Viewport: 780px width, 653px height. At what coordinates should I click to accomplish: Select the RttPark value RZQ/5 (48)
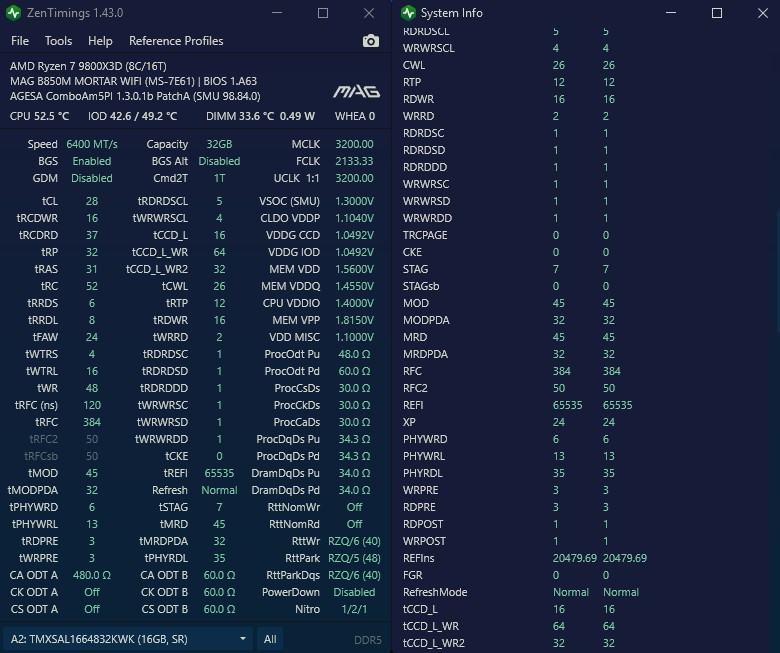tap(354, 558)
